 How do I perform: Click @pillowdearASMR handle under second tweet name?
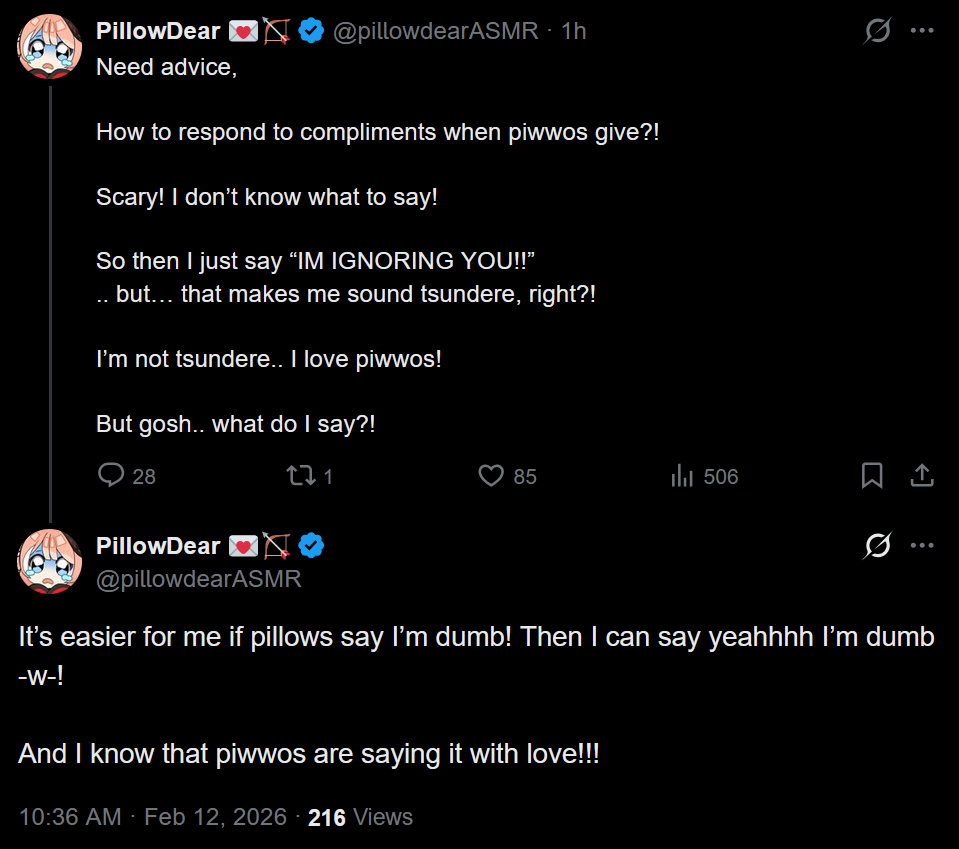click(198, 579)
